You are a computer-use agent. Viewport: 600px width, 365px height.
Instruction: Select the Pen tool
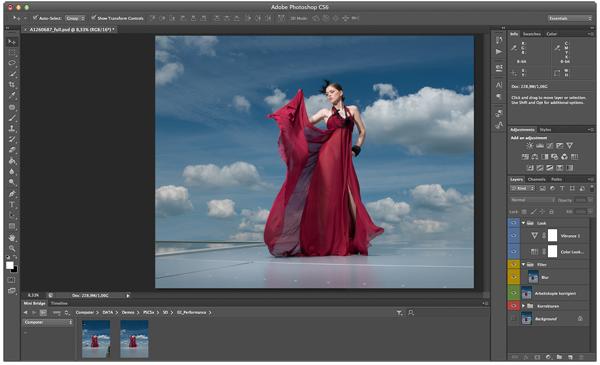point(12,194)
